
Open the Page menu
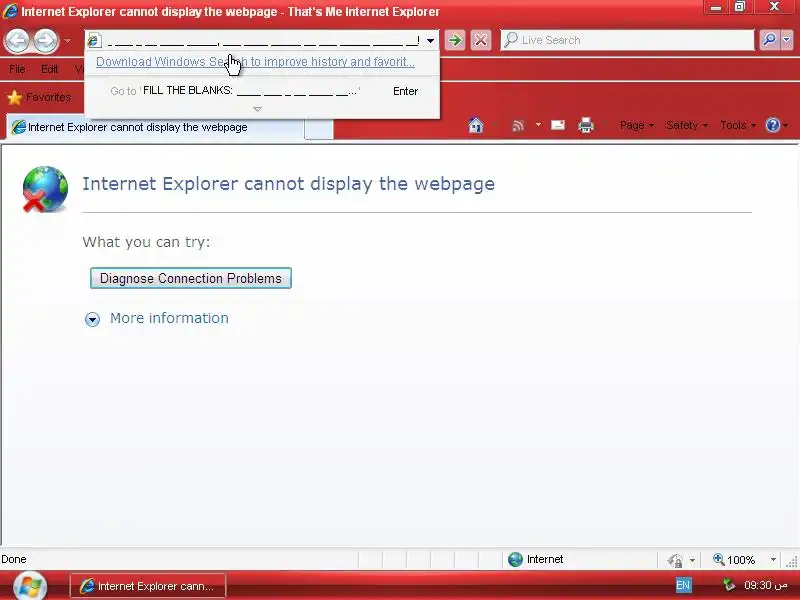[x=637, y=125]
